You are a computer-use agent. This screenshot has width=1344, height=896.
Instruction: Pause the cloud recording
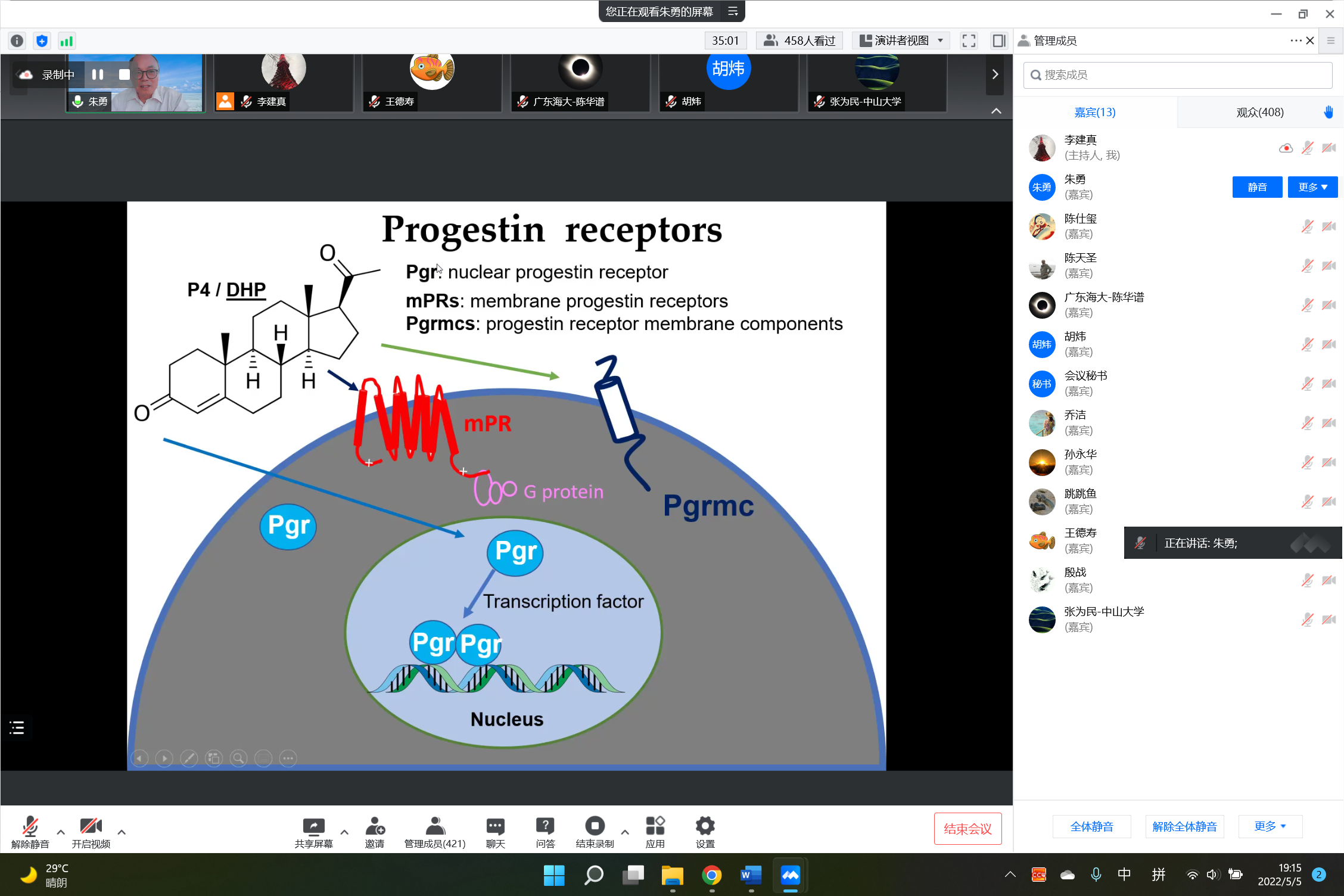98,74
